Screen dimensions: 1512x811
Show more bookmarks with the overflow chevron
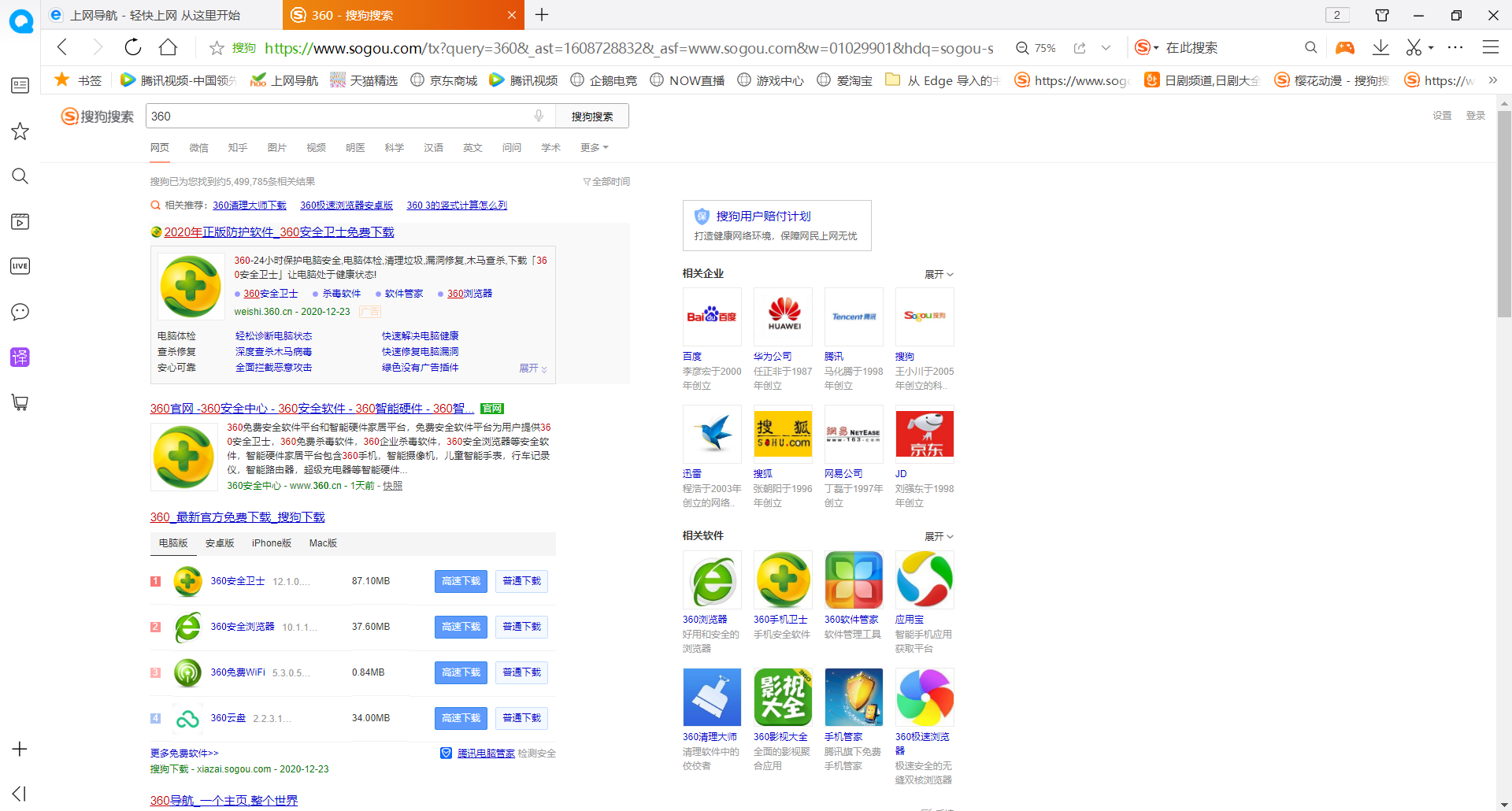point(1492,80)
